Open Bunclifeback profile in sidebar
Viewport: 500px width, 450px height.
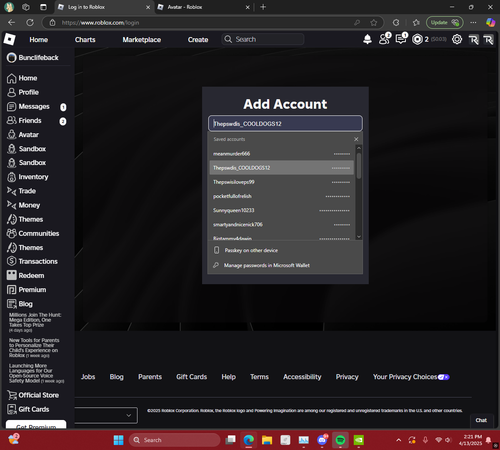pos(33,58)
